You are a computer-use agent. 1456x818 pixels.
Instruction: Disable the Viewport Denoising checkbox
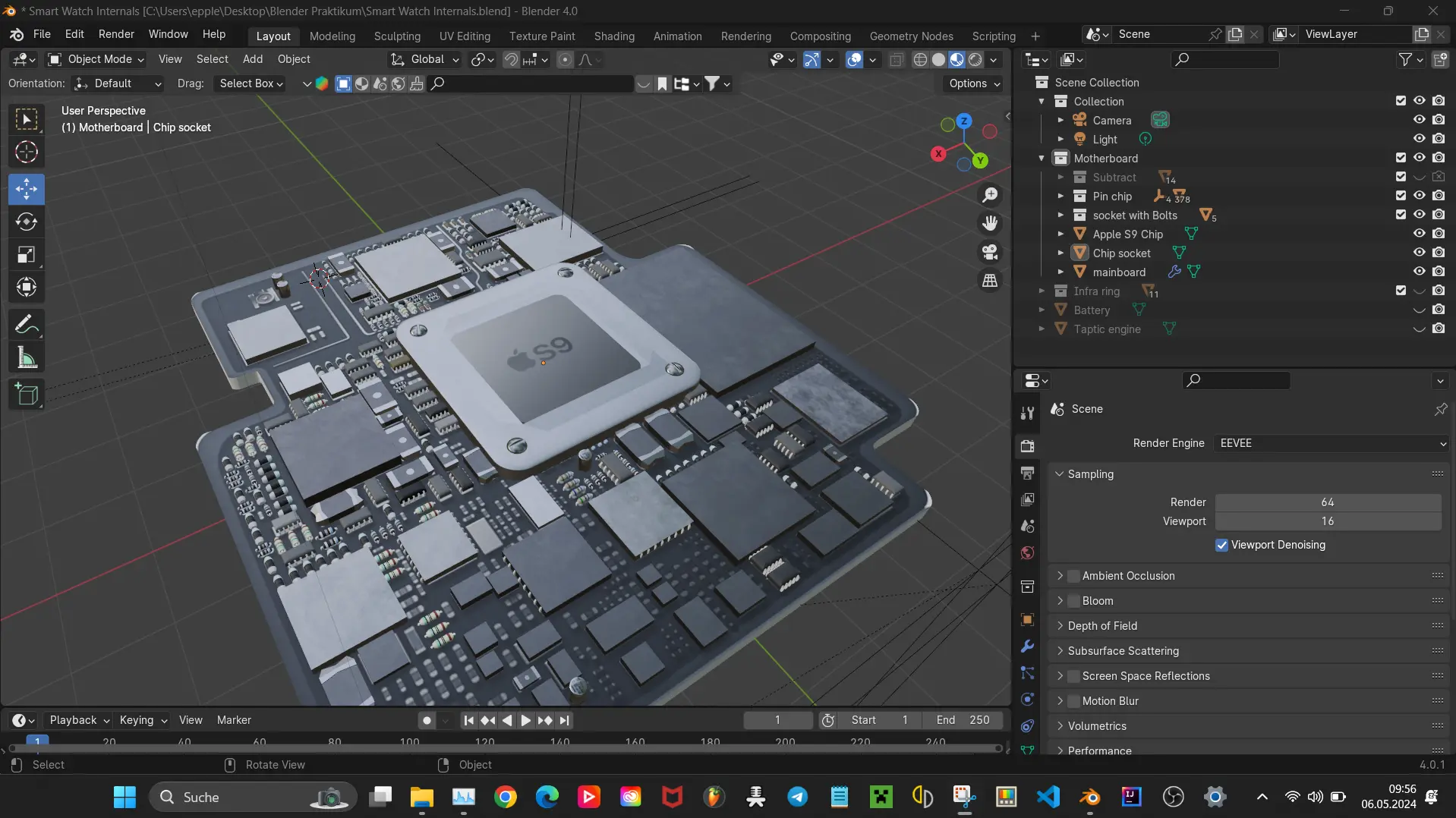(1221, 545)
